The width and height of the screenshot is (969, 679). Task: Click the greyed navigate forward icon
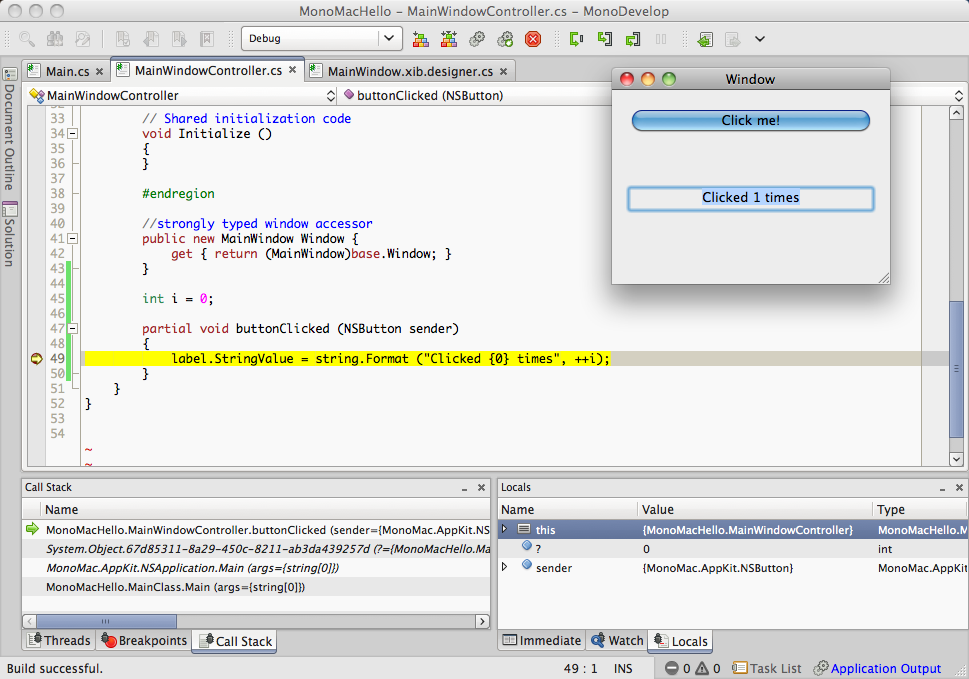point(732,39)
